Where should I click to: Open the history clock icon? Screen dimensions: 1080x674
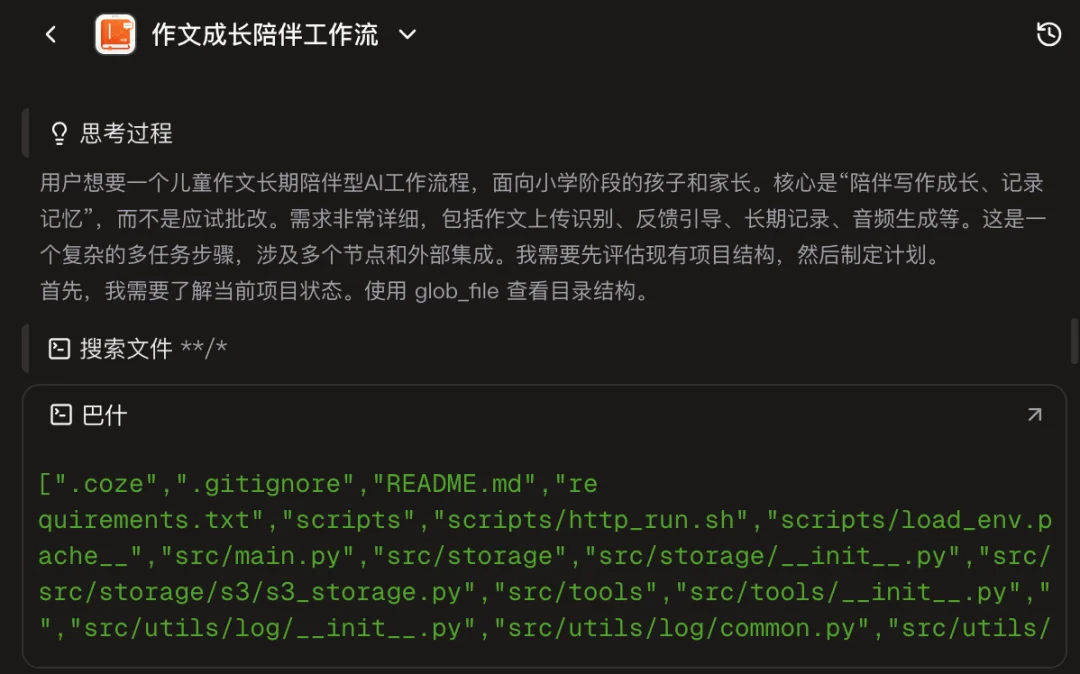tap(1048, 35)
